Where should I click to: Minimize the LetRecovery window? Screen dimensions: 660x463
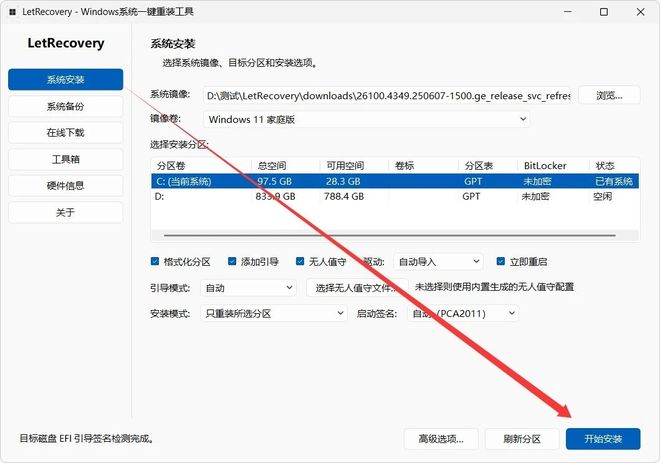(x=568, y=12)
